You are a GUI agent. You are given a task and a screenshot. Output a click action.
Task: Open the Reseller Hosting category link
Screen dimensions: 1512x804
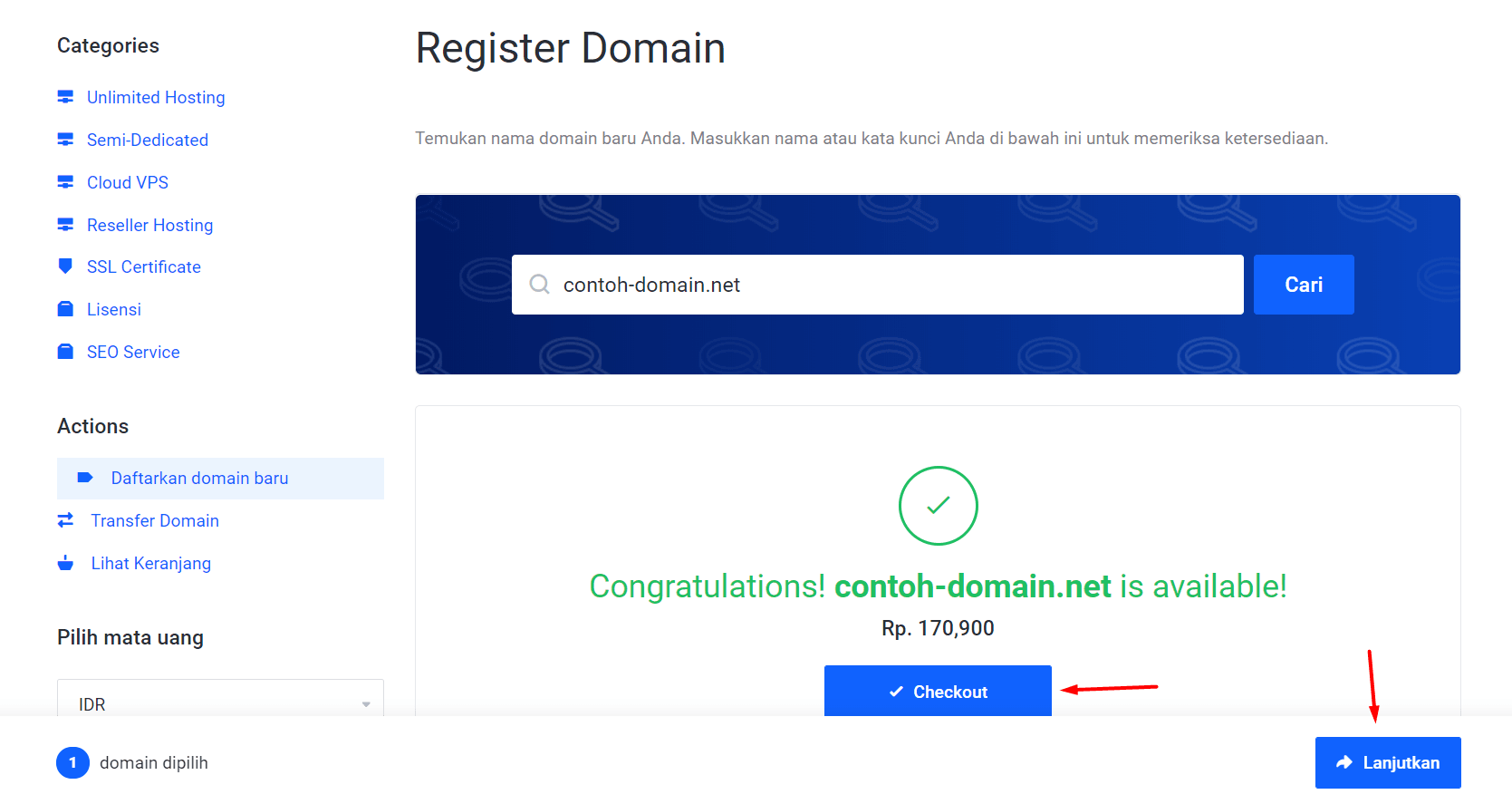coord(149,225)
